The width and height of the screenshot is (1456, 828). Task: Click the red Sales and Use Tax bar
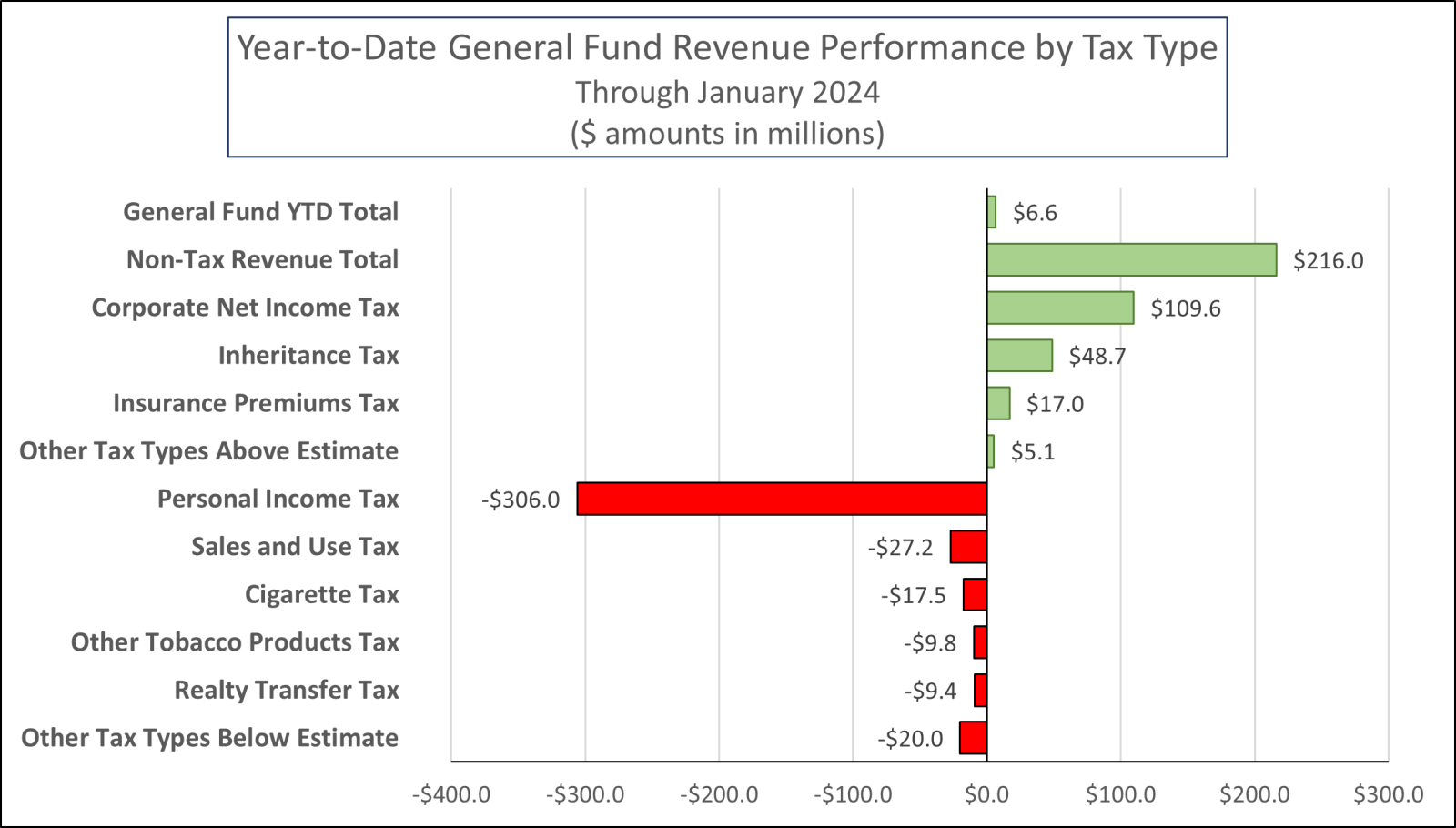[968, 547]
